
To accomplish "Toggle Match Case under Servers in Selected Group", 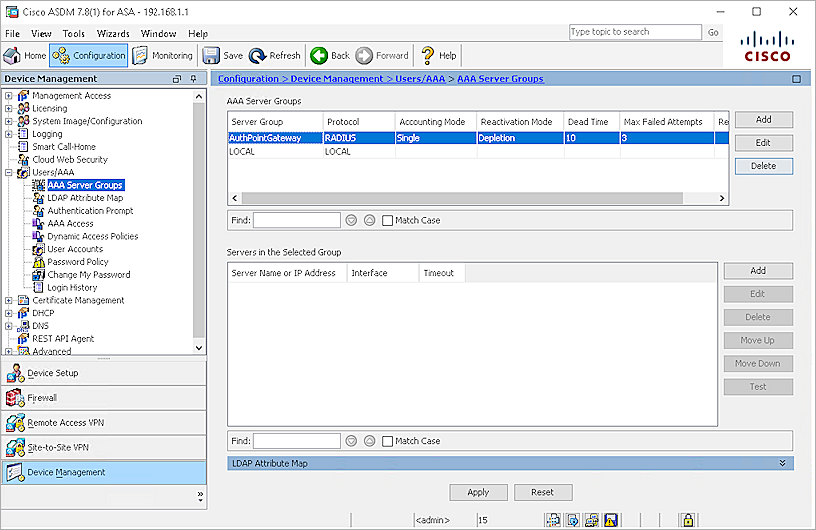I will coord(388,441).
